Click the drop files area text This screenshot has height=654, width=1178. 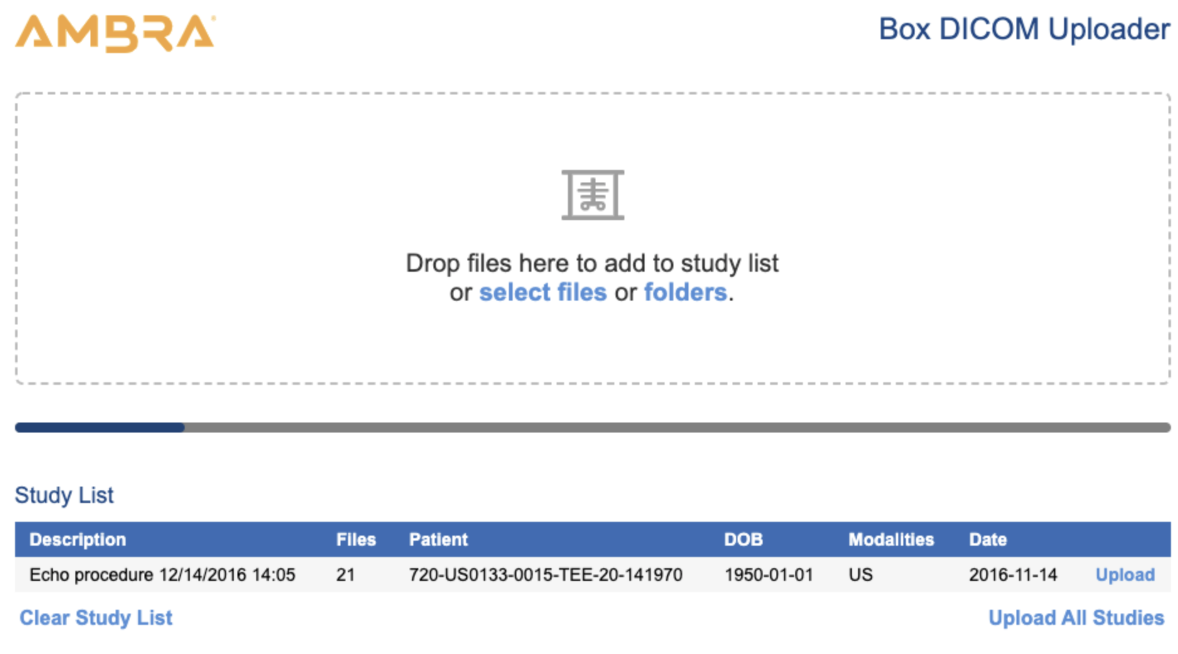(x=592, y=264)
